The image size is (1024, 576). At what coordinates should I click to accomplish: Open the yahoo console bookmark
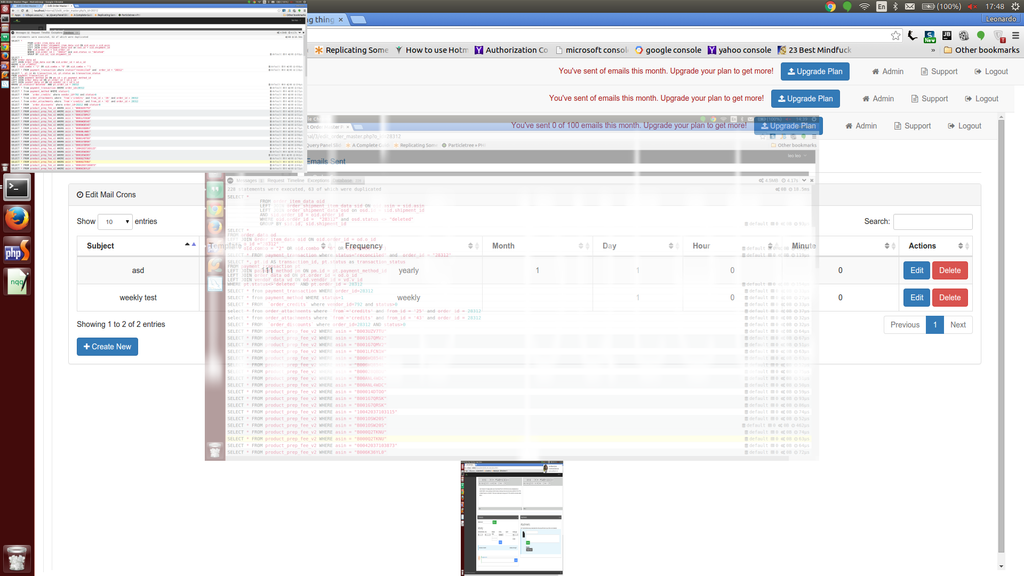click(738, 50)
